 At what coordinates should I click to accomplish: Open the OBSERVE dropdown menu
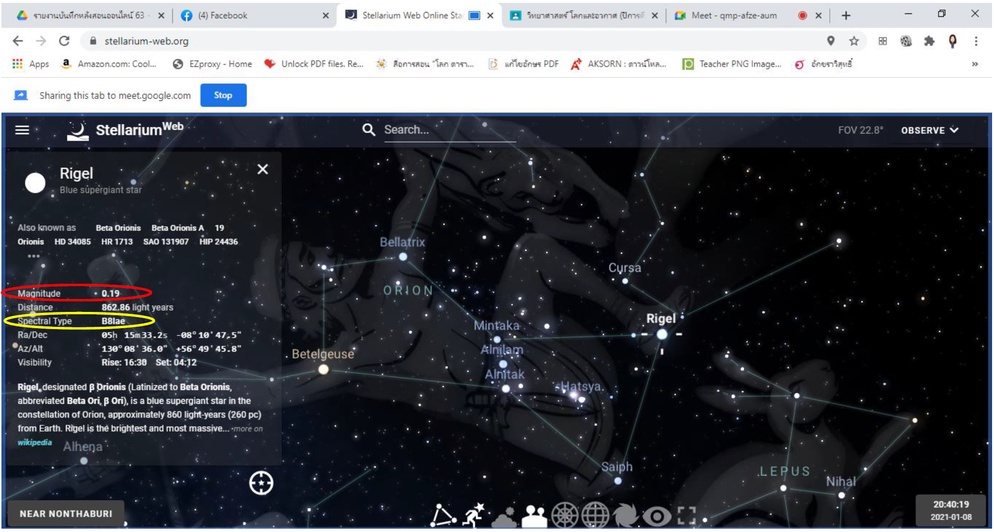(x=930, y=131)
